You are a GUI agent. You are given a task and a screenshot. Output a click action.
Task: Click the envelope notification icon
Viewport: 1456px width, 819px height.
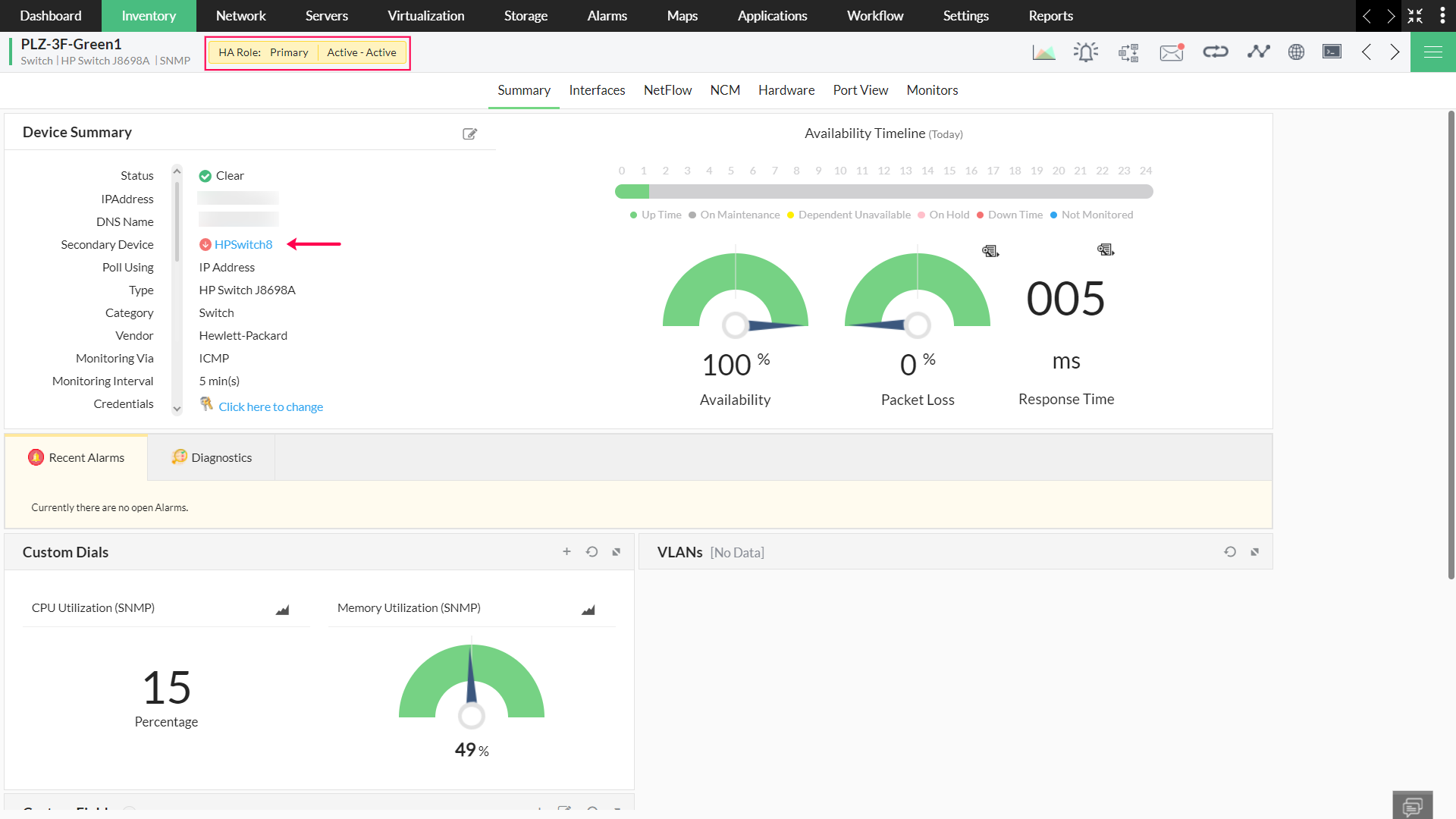coord(1172,52)
